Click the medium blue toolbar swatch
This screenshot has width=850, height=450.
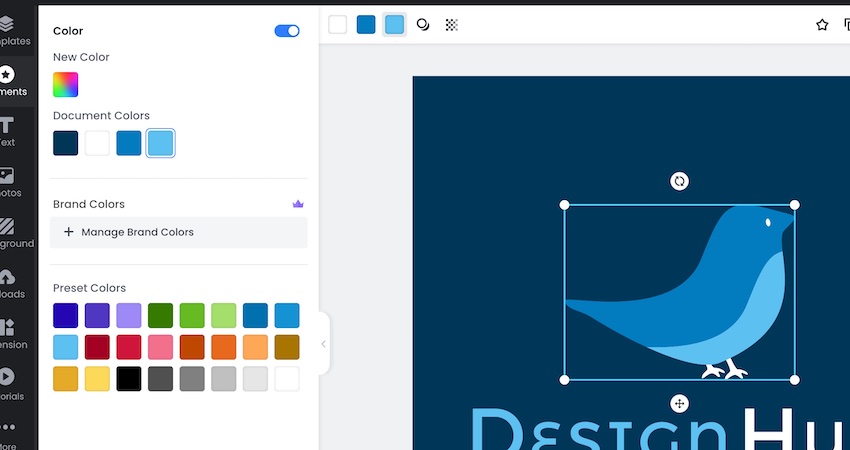pos(366,24)
